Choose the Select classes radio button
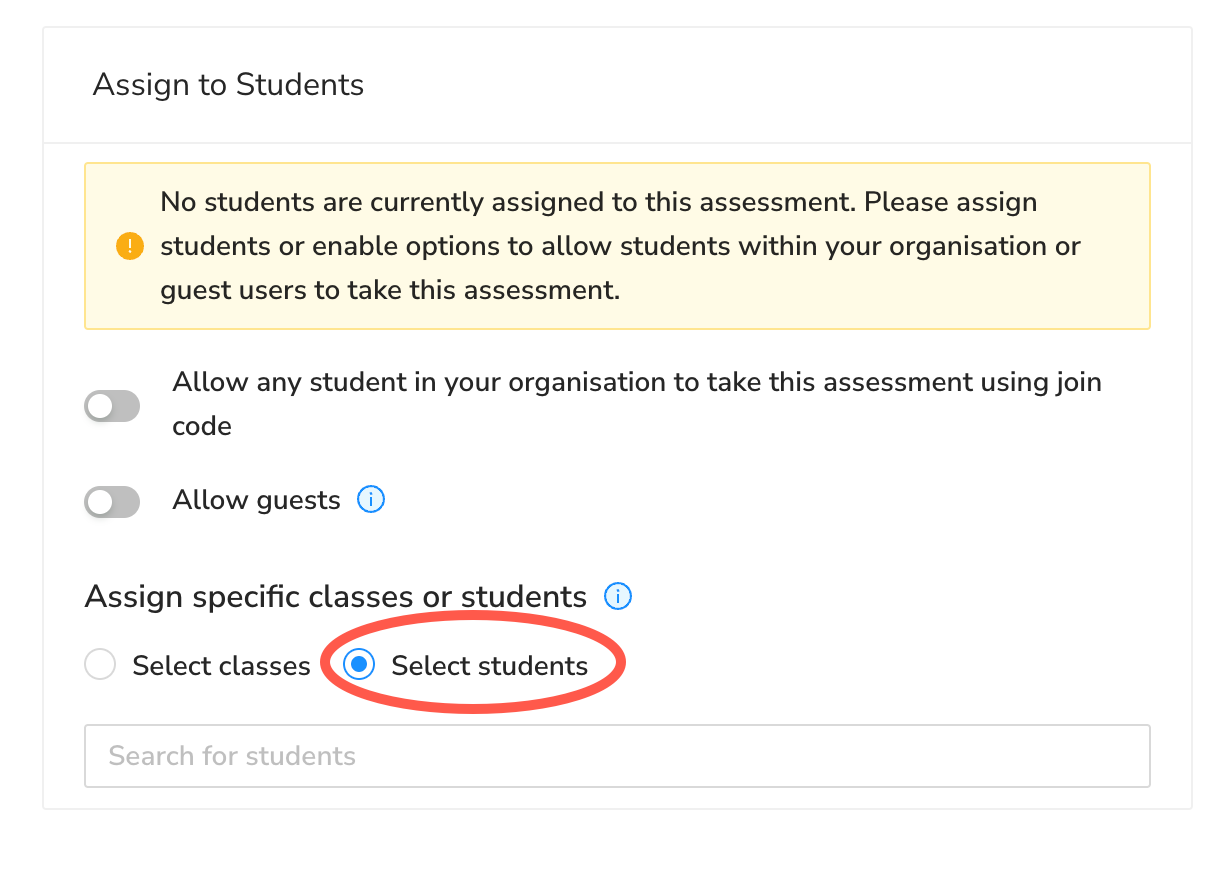The image size is (1228, 888). [x=100, y=665]
